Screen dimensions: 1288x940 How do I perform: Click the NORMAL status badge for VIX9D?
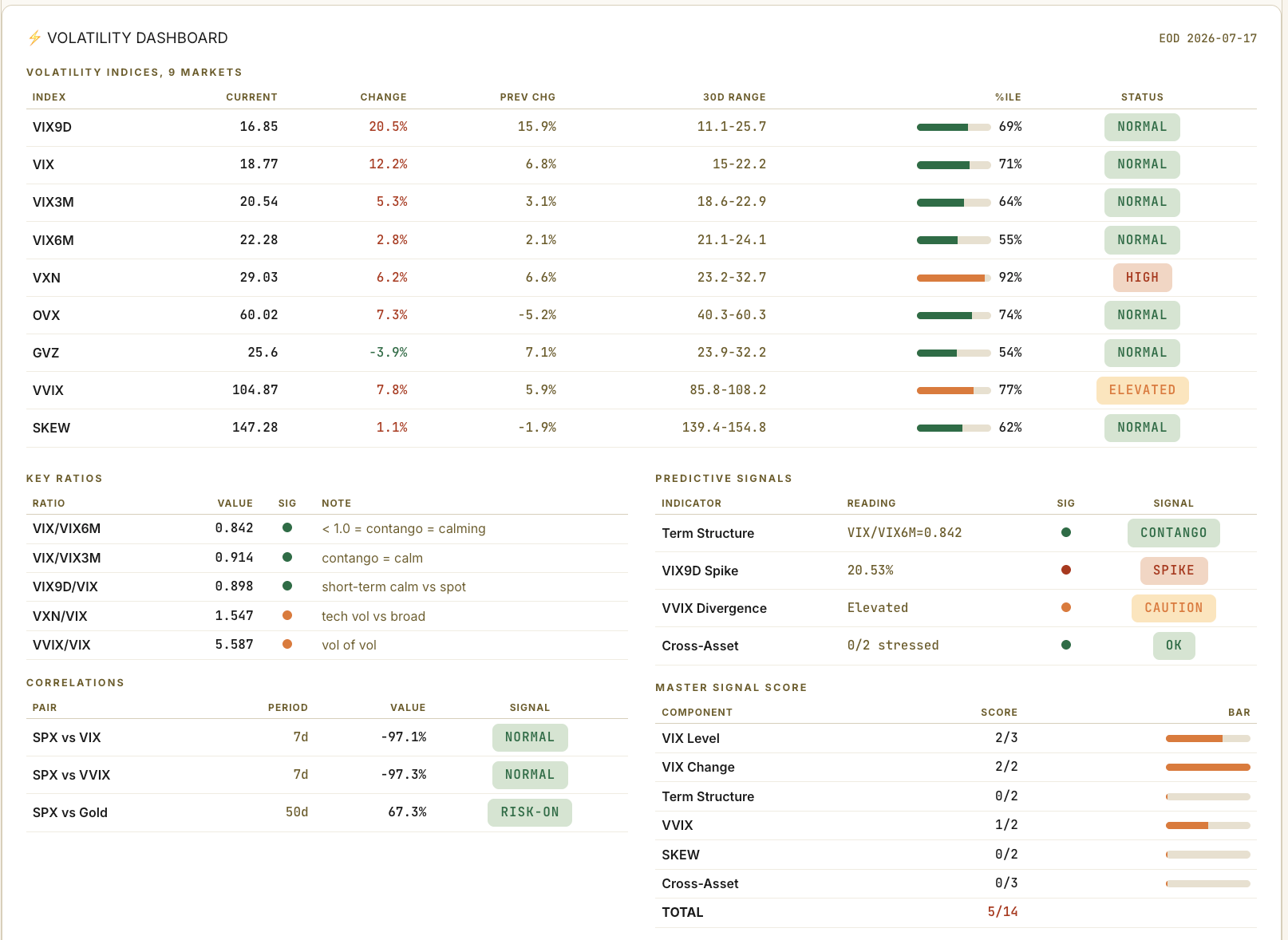tap(1142, 127)
